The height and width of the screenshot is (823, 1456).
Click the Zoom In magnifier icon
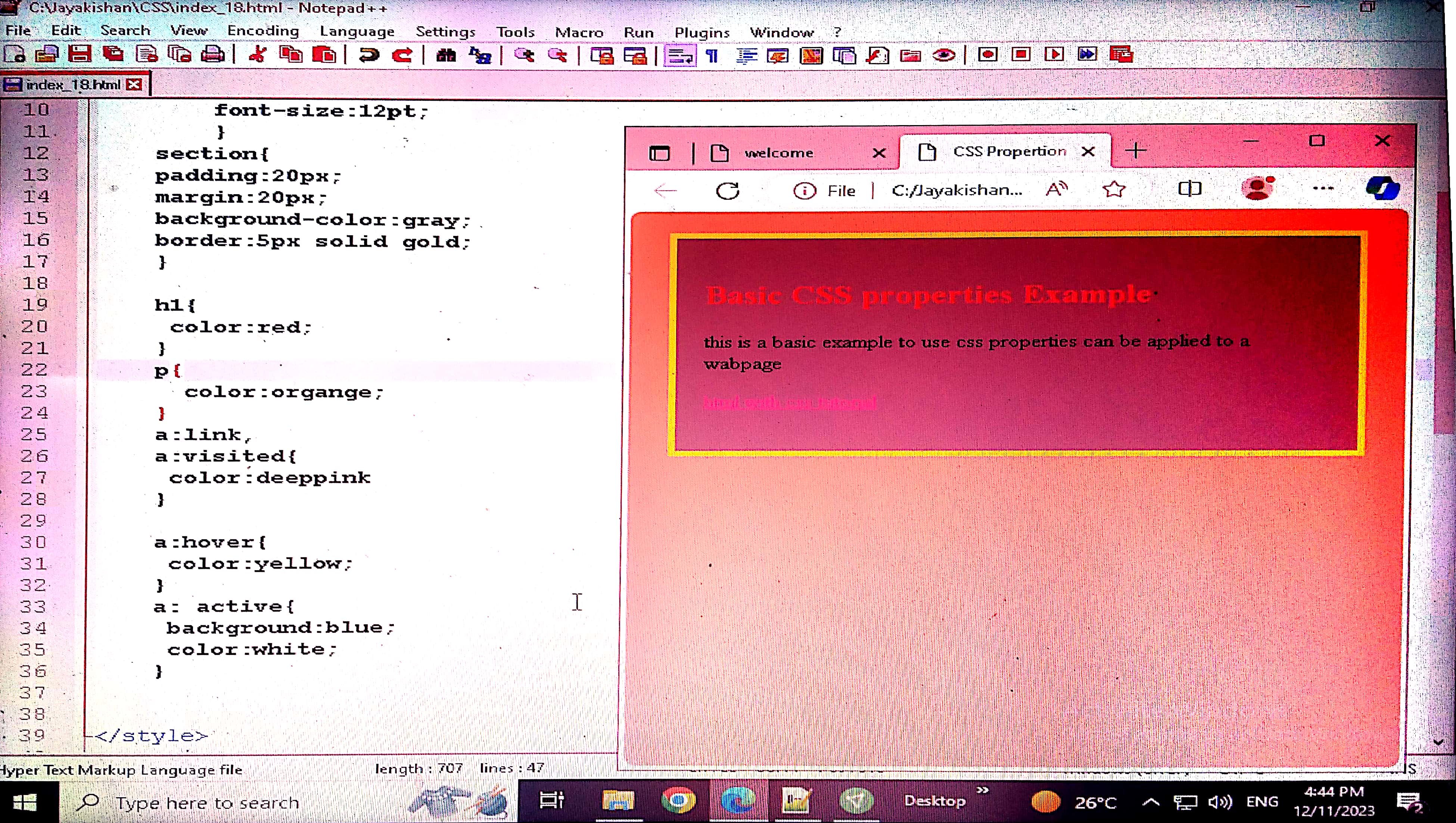point(525,55)
